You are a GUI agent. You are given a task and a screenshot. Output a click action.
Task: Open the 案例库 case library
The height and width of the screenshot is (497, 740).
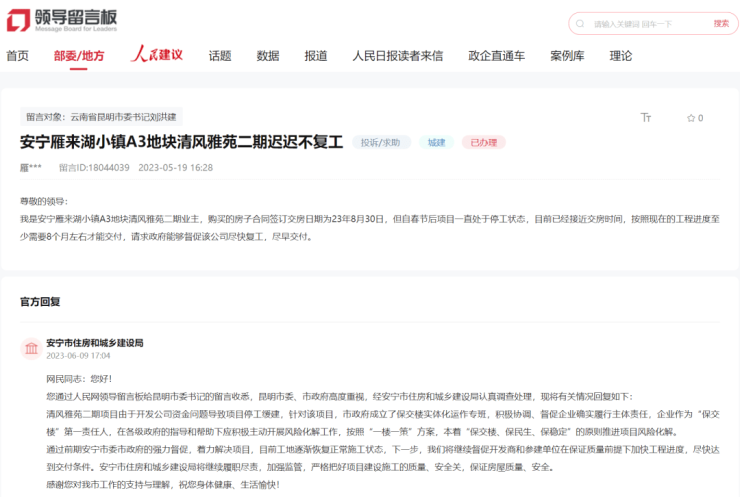(567, 56)
